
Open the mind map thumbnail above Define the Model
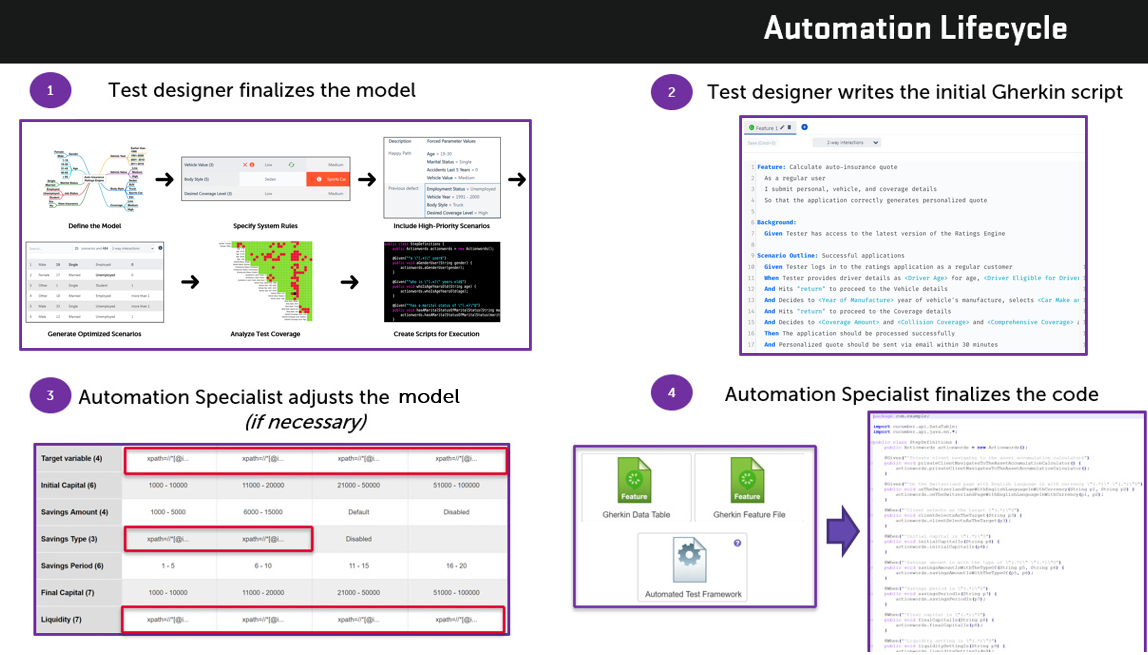click(x=95, y=179)
